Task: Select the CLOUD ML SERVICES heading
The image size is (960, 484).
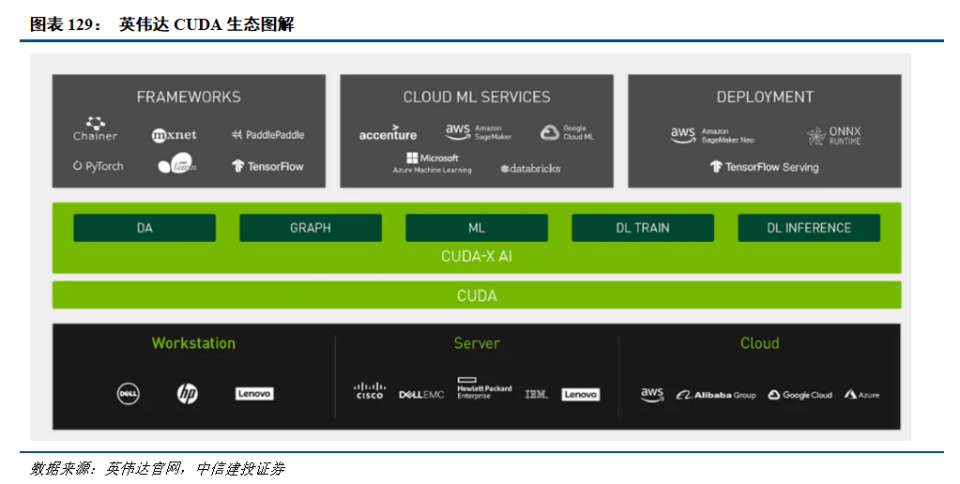Action: click(476, 97)
